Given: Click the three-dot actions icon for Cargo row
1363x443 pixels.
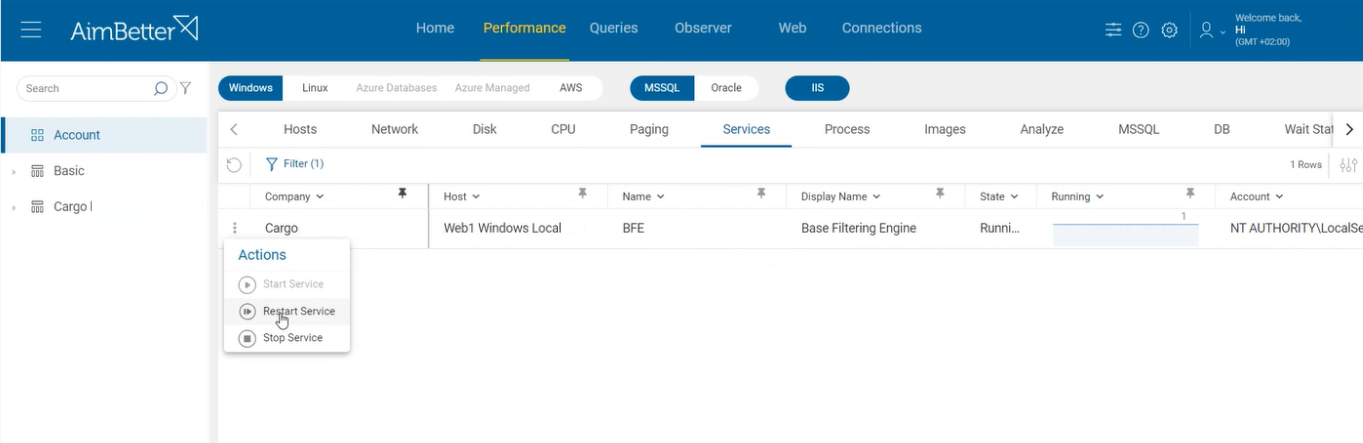Looking at the screenshot, I should (235, 228).
